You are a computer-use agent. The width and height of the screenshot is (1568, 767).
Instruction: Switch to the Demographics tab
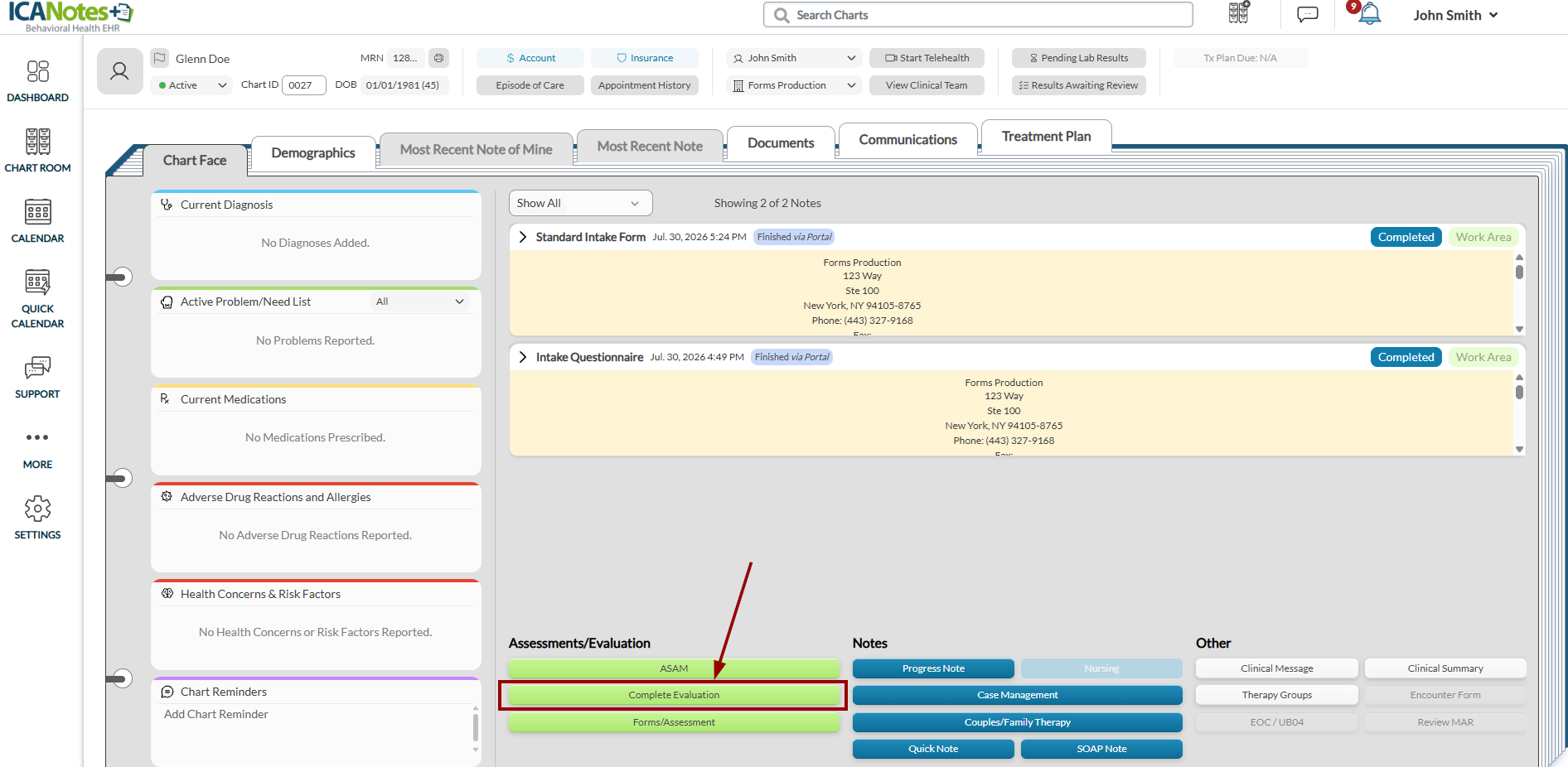coord(313,153)
